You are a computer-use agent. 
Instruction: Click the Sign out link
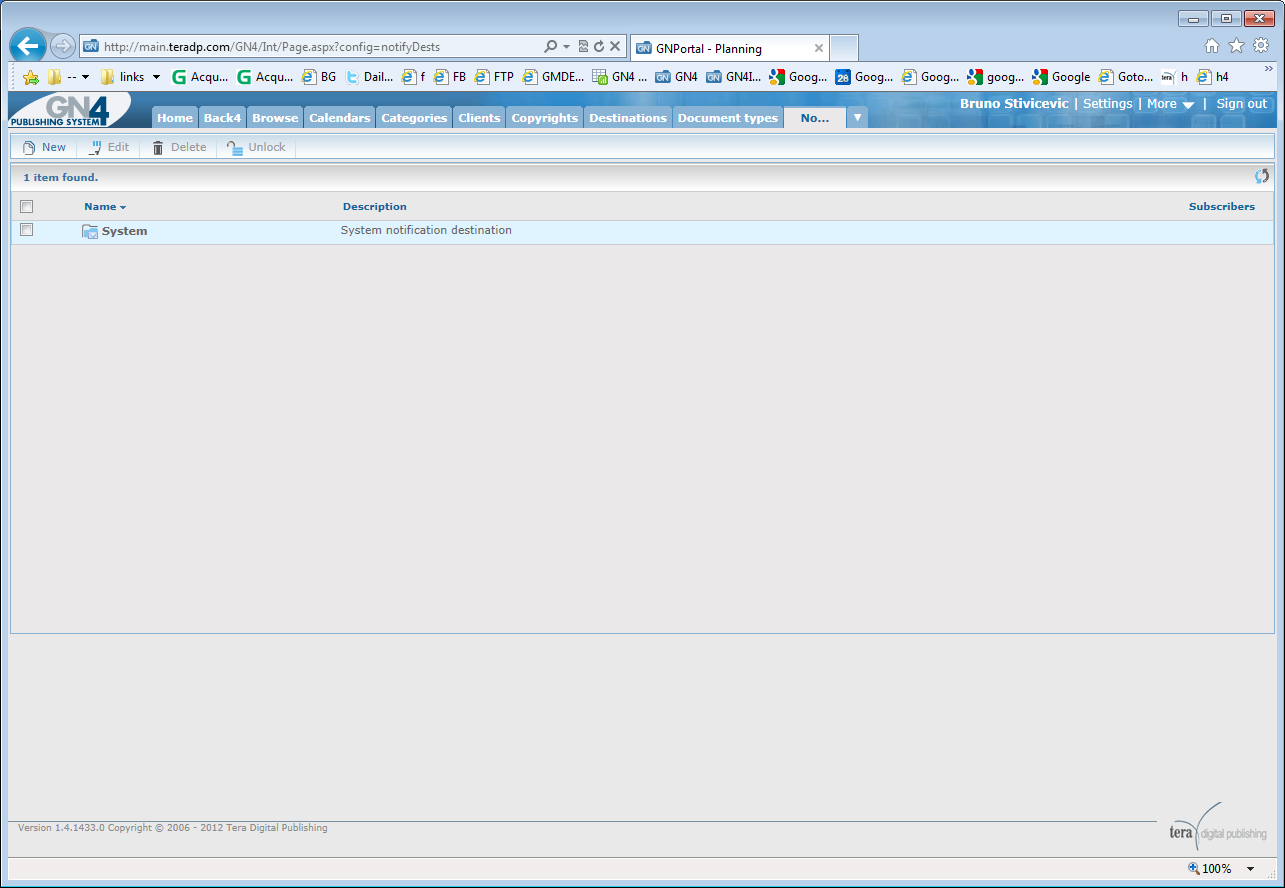coord(1241,104)
